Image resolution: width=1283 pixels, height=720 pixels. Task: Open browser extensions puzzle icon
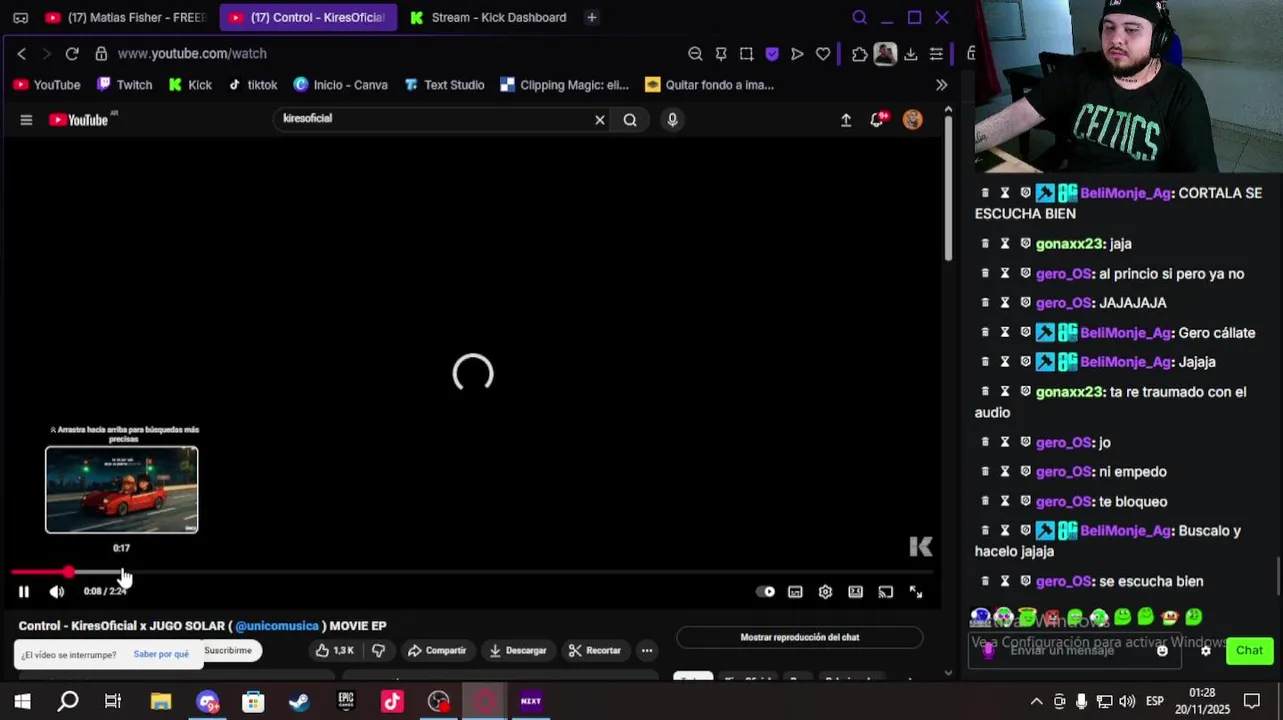[860, 54]
